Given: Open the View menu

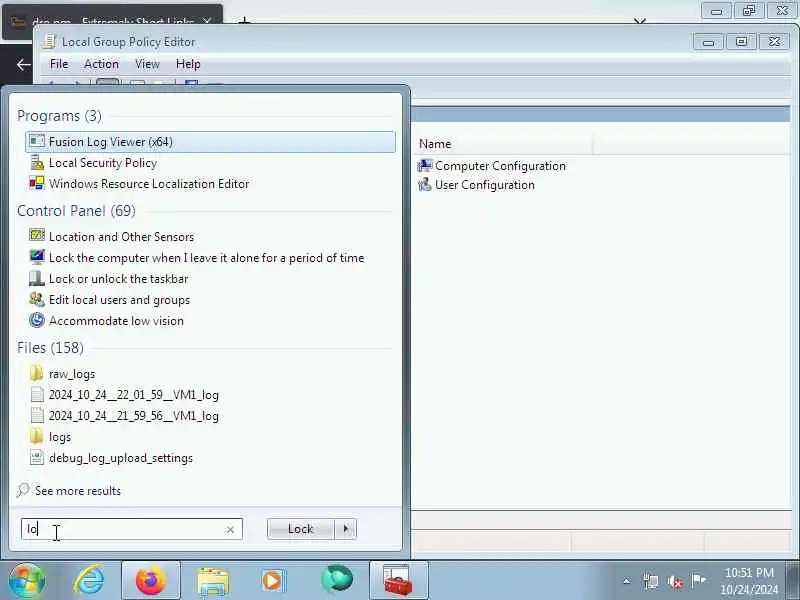Looking at the screenshot, I should (147, 64).
